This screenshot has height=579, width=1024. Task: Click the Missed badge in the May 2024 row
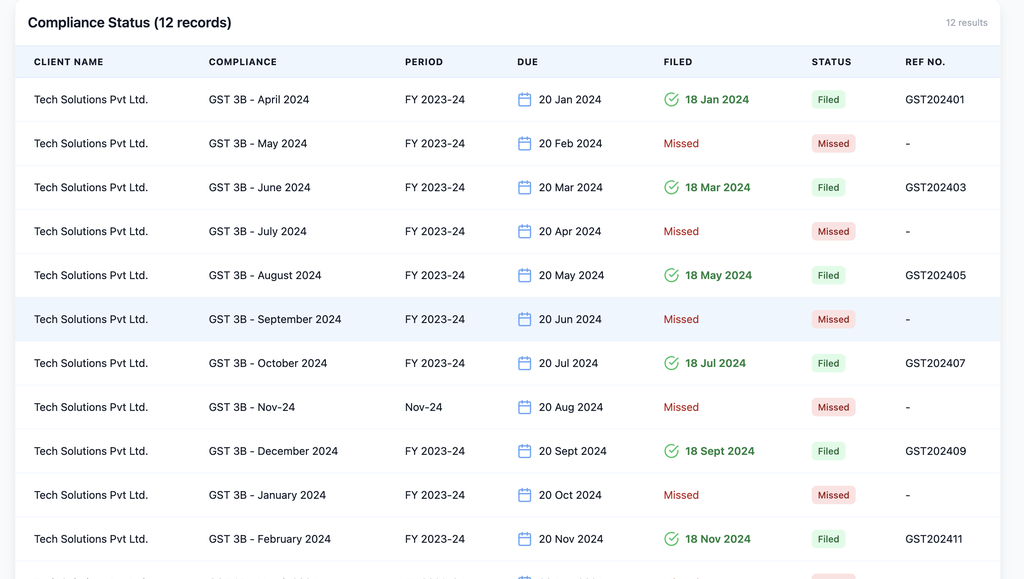coord(833,144)
